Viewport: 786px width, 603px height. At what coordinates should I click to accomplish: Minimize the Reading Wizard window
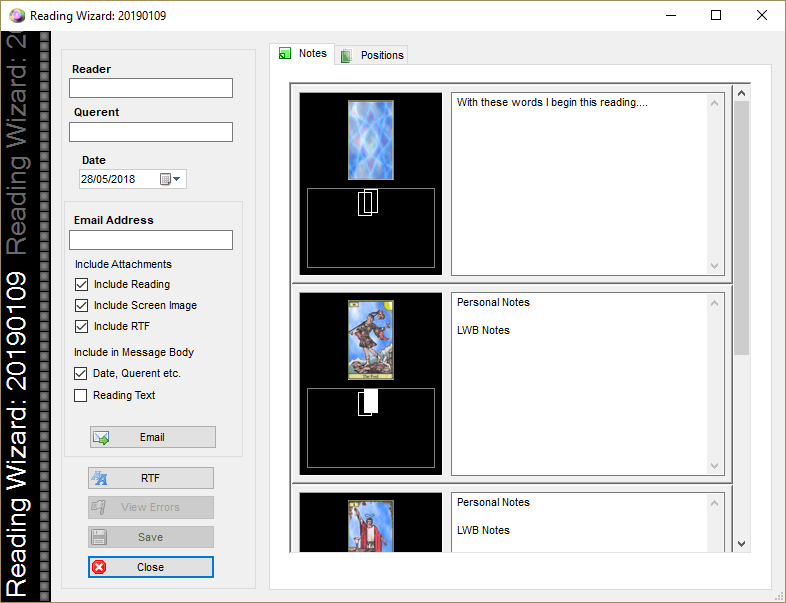[671, 16]
